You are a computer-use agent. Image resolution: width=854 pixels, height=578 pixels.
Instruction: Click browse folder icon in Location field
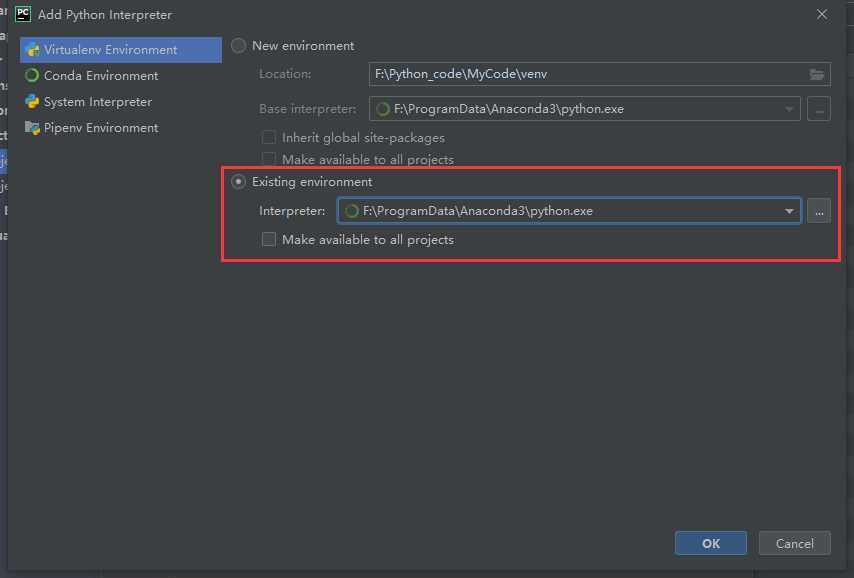(816, 74)
